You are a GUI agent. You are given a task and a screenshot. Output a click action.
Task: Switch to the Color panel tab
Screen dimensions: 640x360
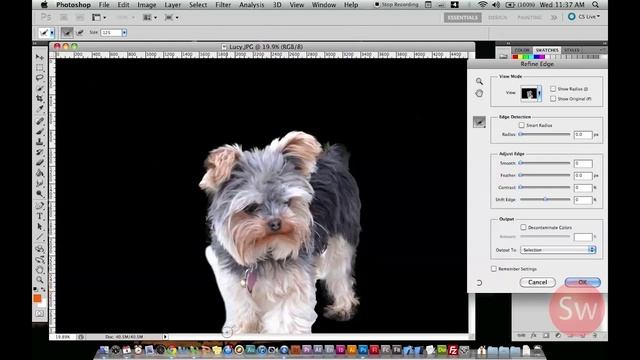click(x=522, y=50)
